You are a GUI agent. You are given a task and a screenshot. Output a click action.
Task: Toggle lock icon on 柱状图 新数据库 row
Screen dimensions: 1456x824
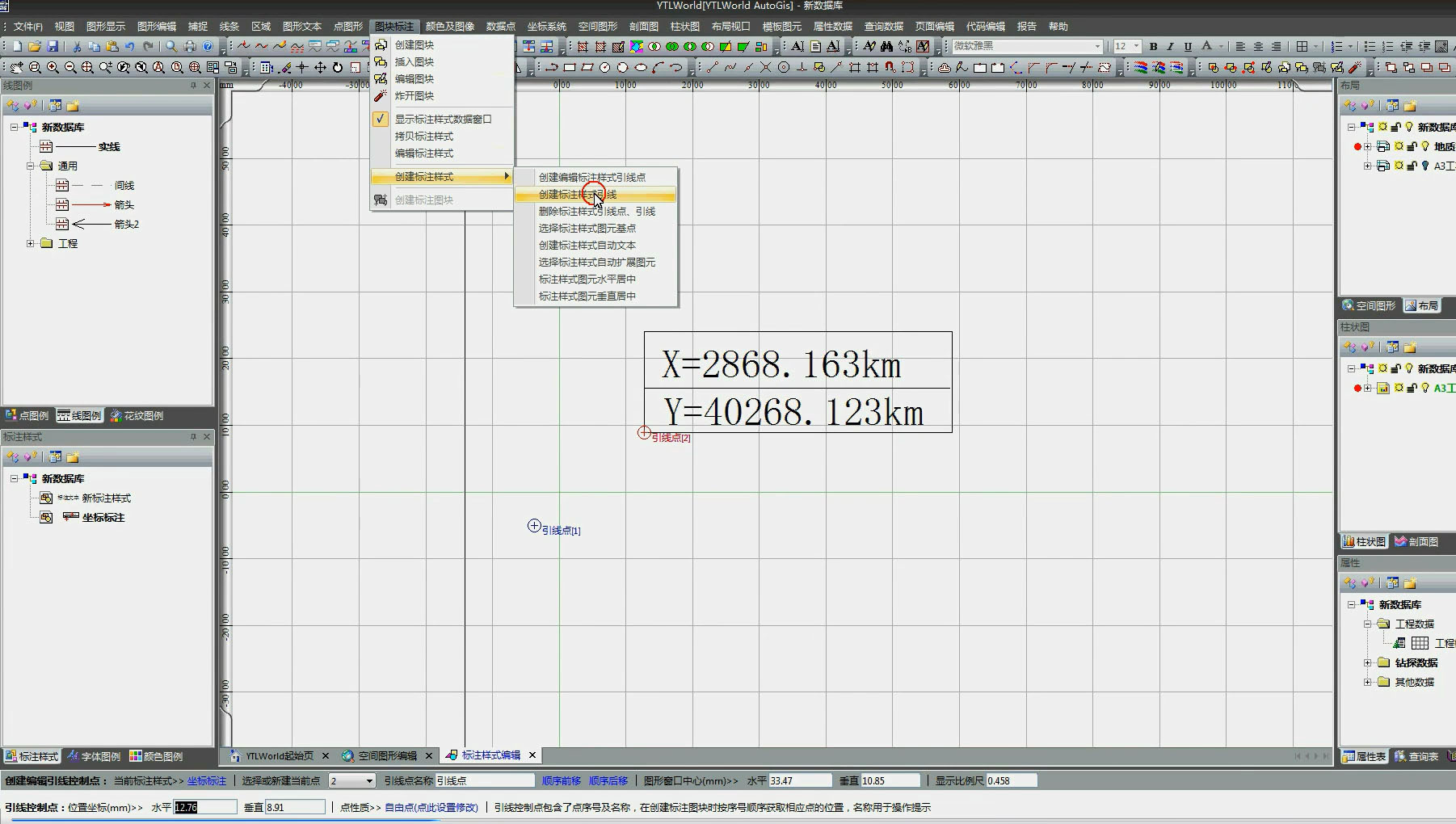point(1395,368)
